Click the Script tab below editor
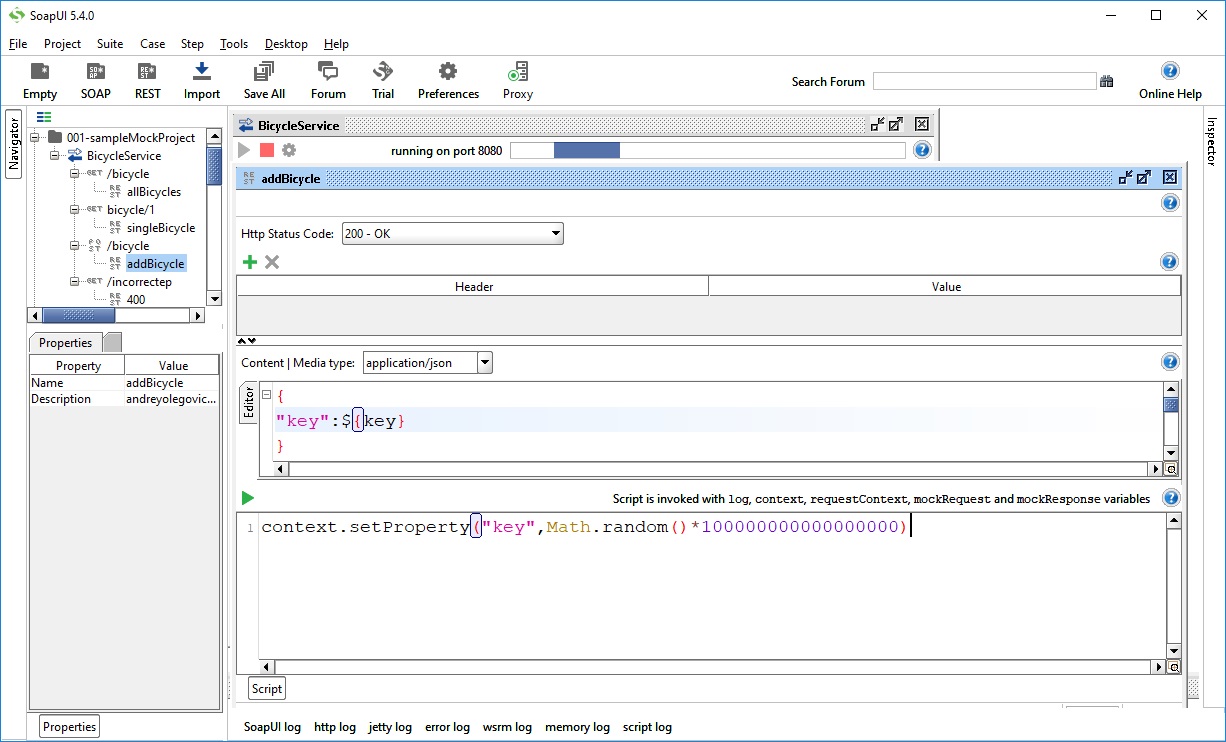Viewport: 1226px width, 742px height. [267, 688]
